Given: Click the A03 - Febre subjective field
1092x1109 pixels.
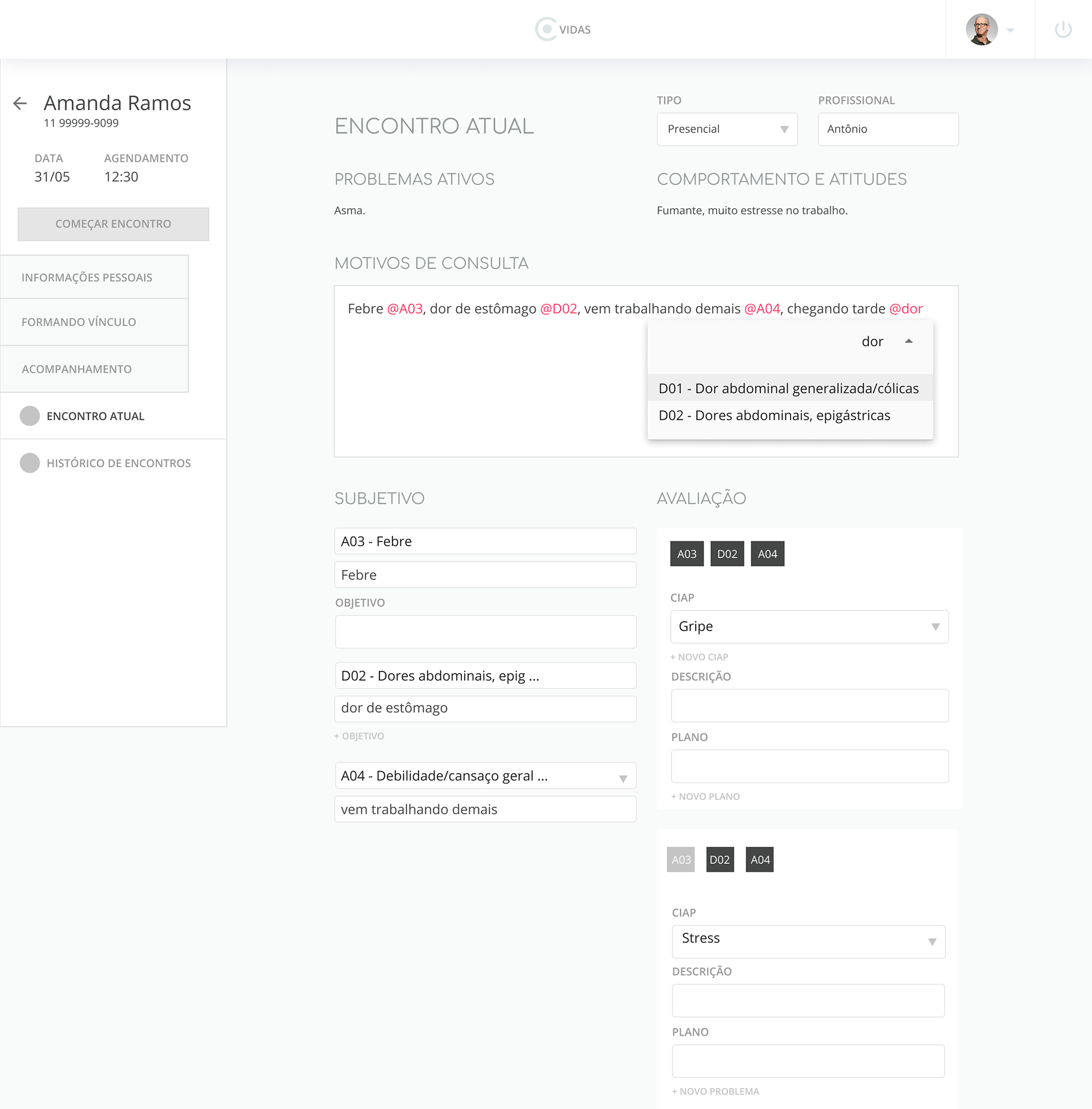Looking at the screenshot, I should click(x=485, y=541).
